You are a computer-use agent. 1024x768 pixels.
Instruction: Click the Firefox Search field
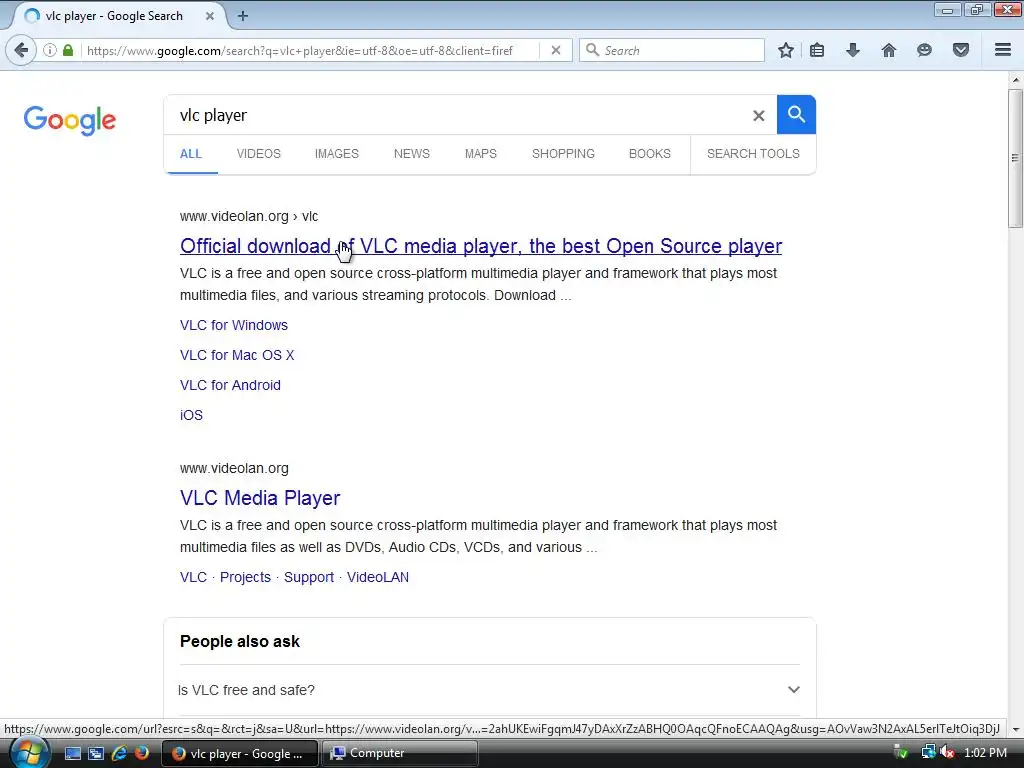tap(672, 50)
